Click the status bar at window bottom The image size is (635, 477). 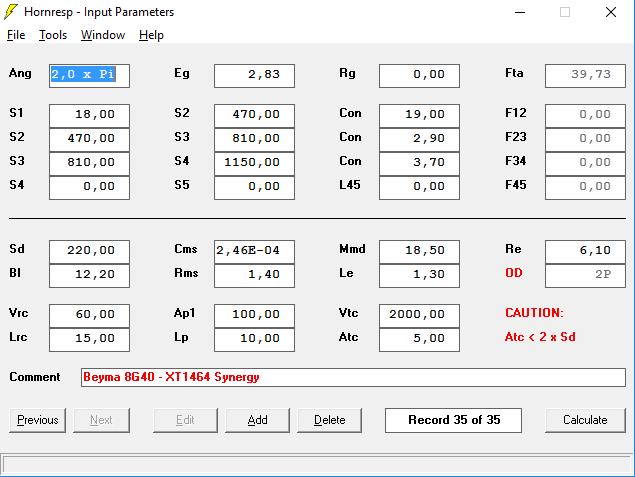point(317,464)
